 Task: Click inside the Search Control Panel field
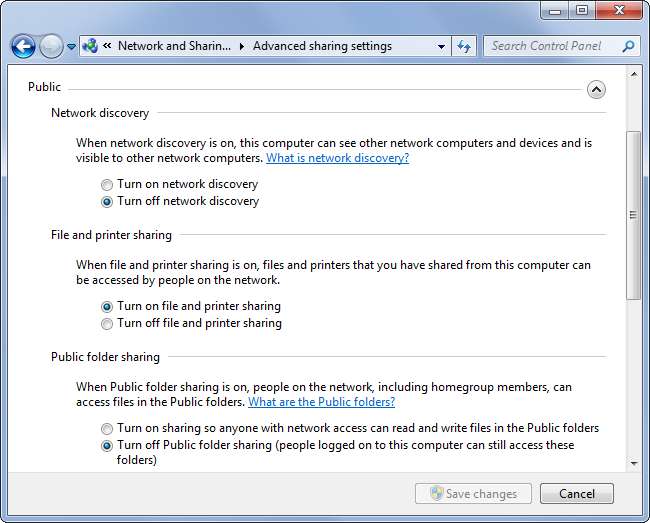[552, 46]
